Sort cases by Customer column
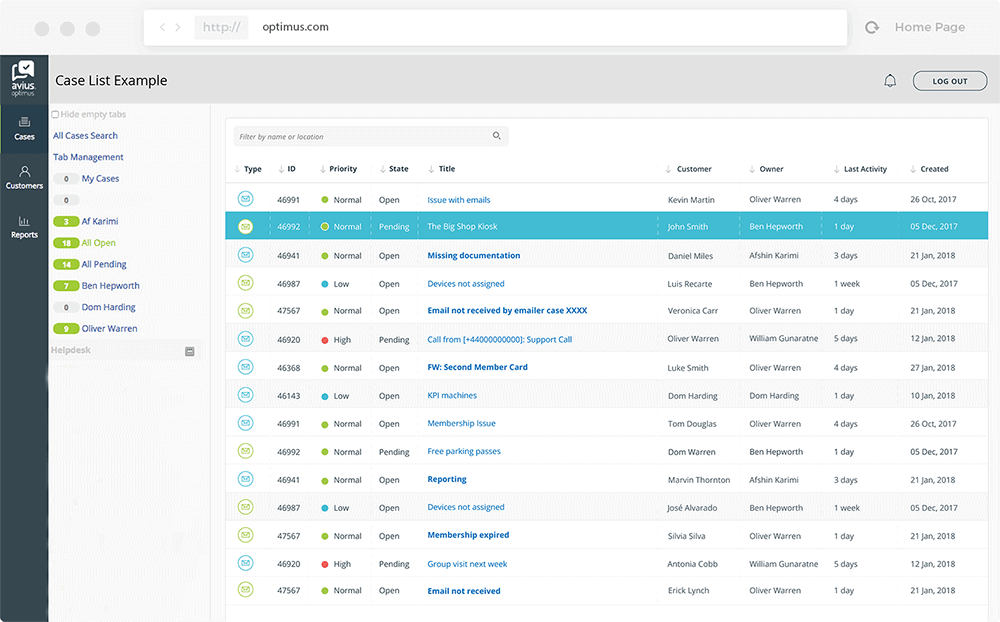Viewport: 1000px width, 622px height. 693,169
